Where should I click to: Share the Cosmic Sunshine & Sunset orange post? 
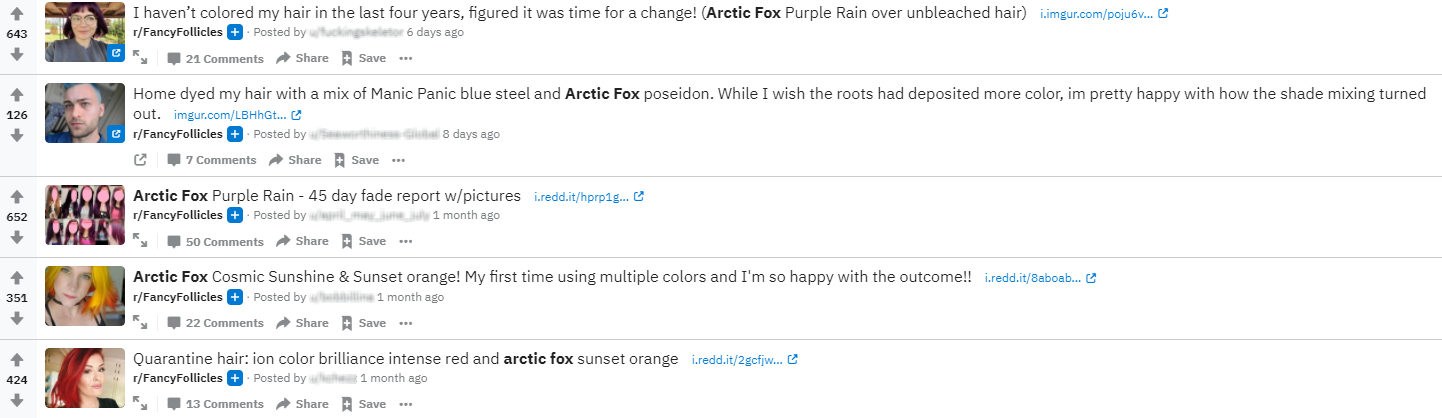click(302, 323)
